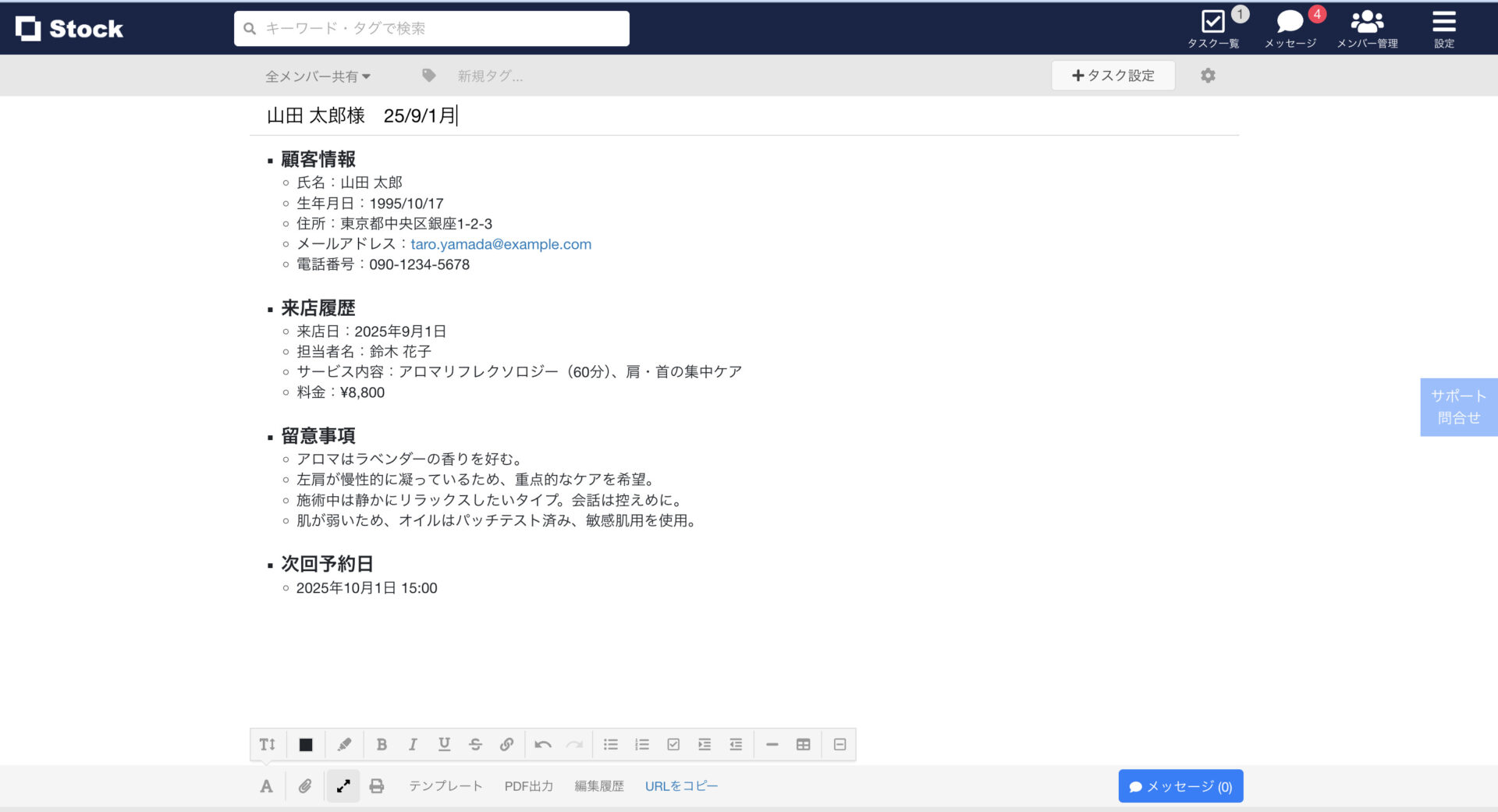1498x812 pixels.
Task: Insert a checklist from the toolbar
Action: (x=673, y=744)
